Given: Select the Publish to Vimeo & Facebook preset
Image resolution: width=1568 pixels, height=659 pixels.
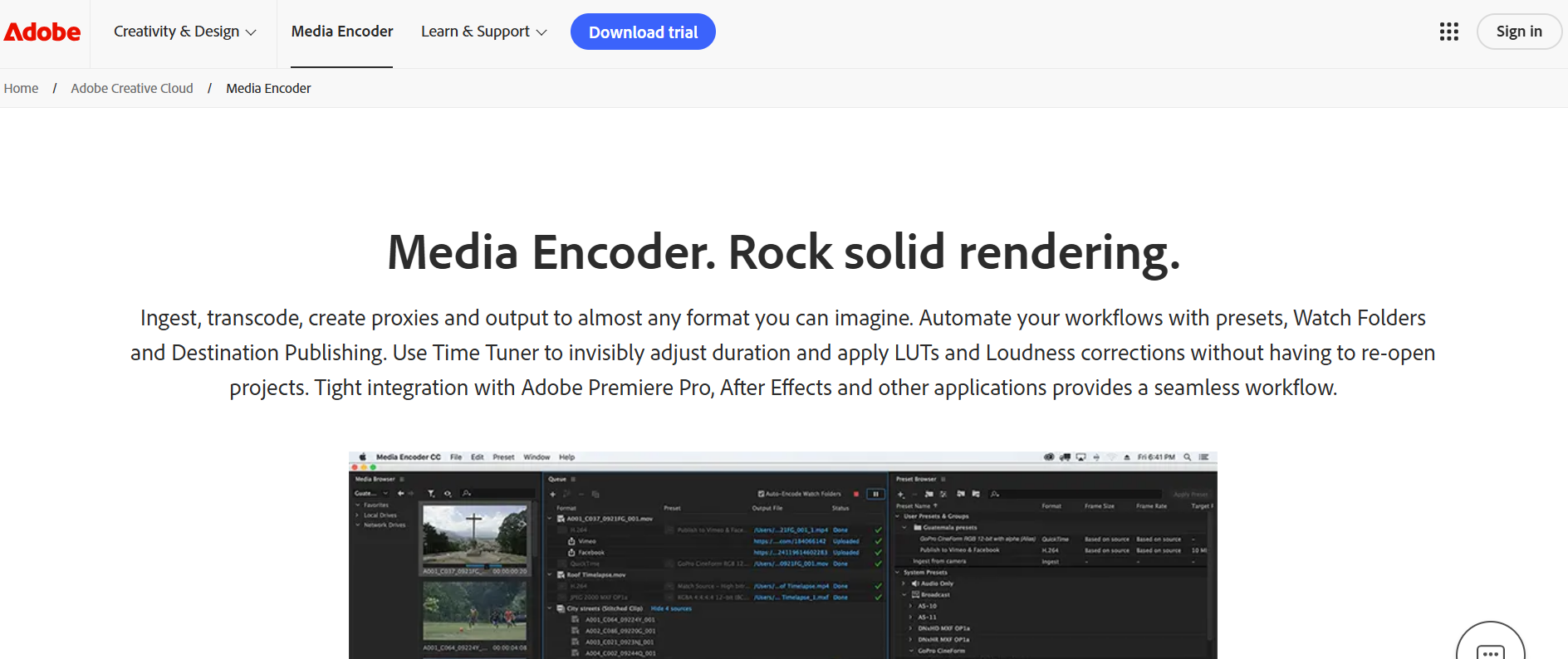Looking at the screenshot, I should (959, 549).
